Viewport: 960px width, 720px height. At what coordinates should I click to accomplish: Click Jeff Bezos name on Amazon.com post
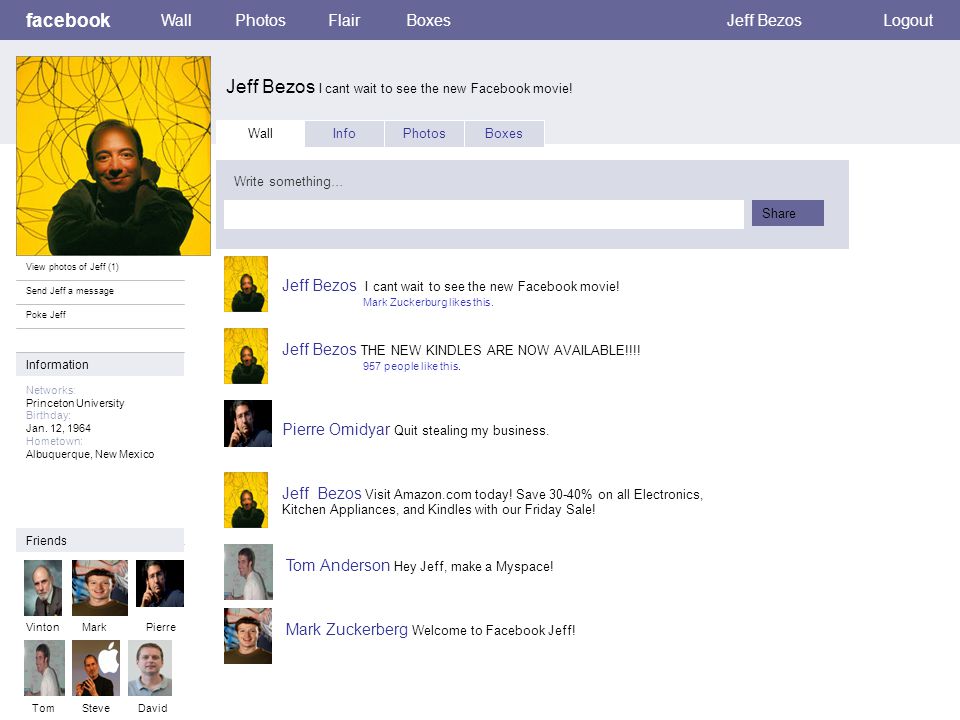tap(321, 493)
